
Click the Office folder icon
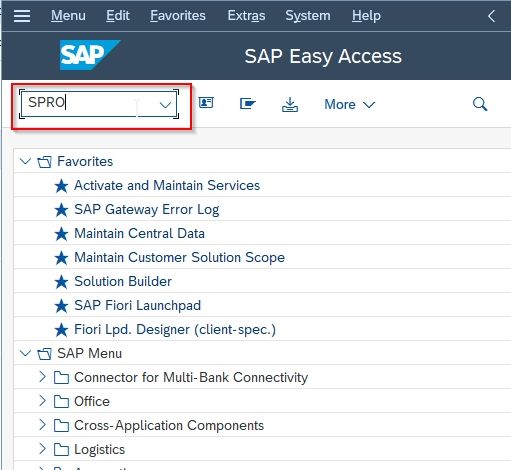tap(61, 402)
